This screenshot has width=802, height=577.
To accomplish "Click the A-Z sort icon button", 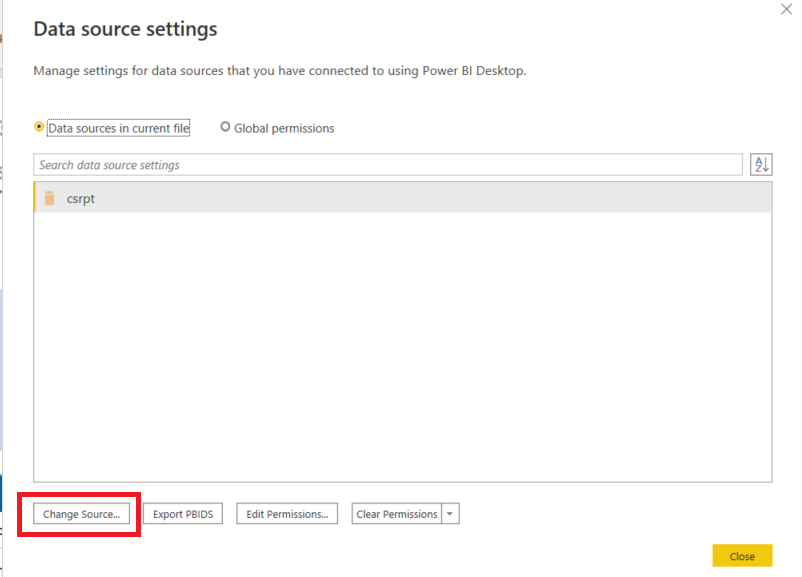I will pos(761,165).
